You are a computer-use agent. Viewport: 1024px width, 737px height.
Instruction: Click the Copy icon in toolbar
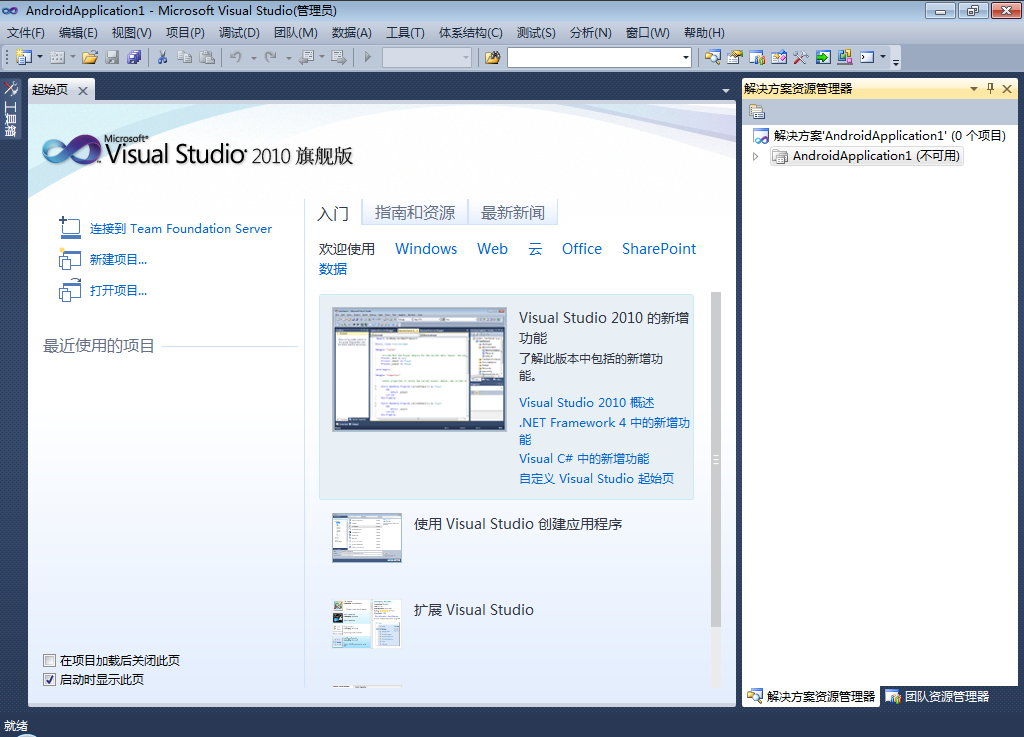[x=185, y=57]
